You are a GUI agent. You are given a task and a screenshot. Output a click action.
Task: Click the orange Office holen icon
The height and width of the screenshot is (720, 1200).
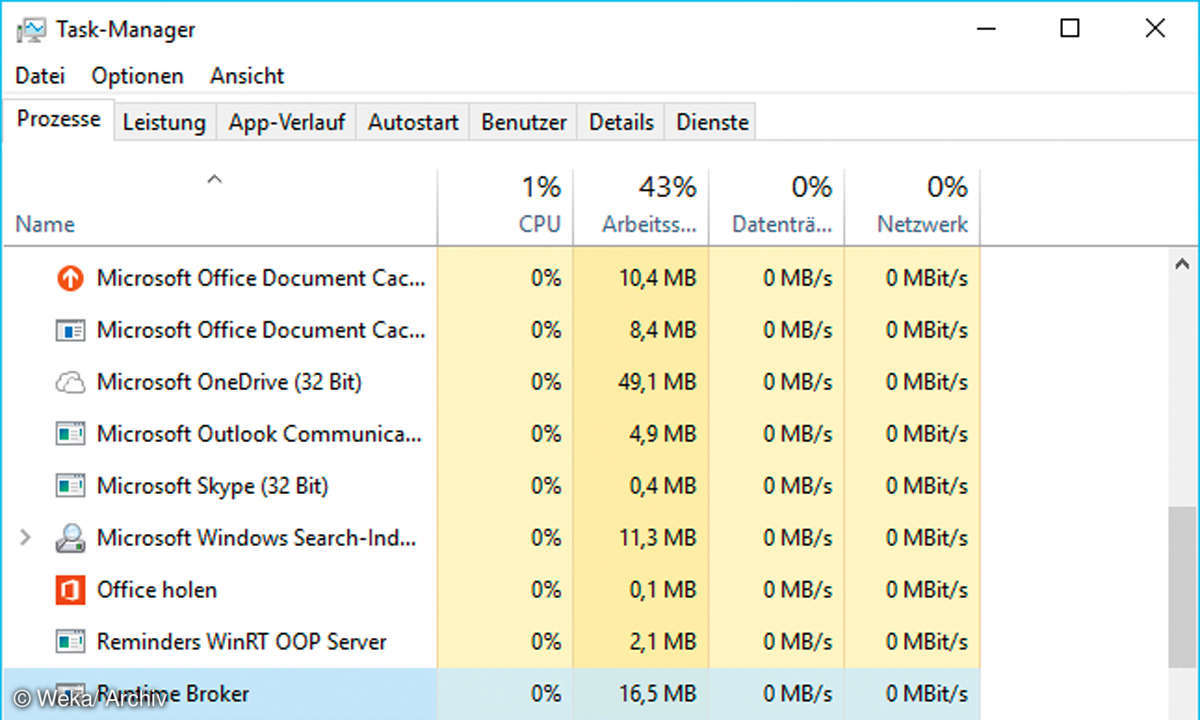[x=69, y=590]
